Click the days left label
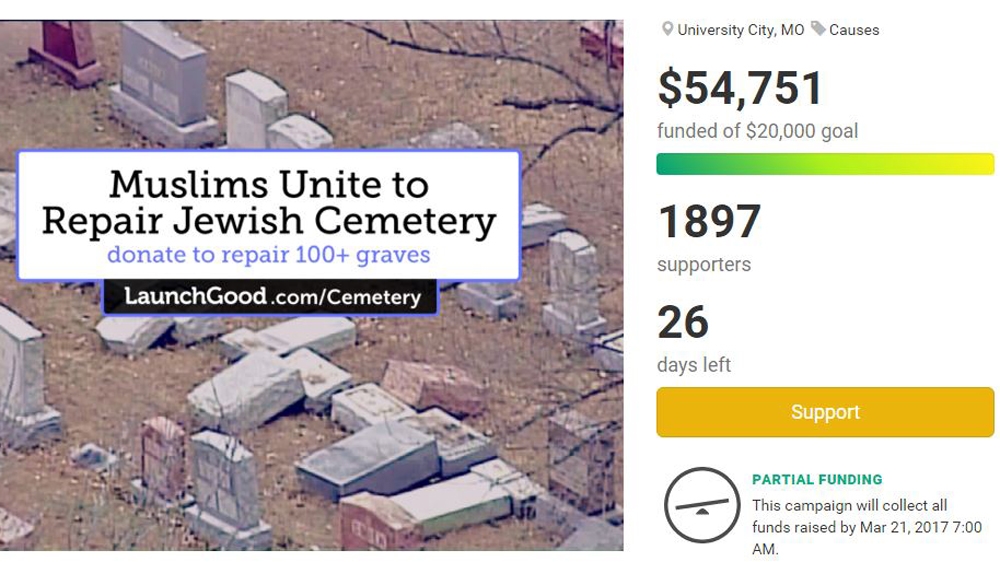The height and width of the screenshot is (562, 1000). click(693, 365)
